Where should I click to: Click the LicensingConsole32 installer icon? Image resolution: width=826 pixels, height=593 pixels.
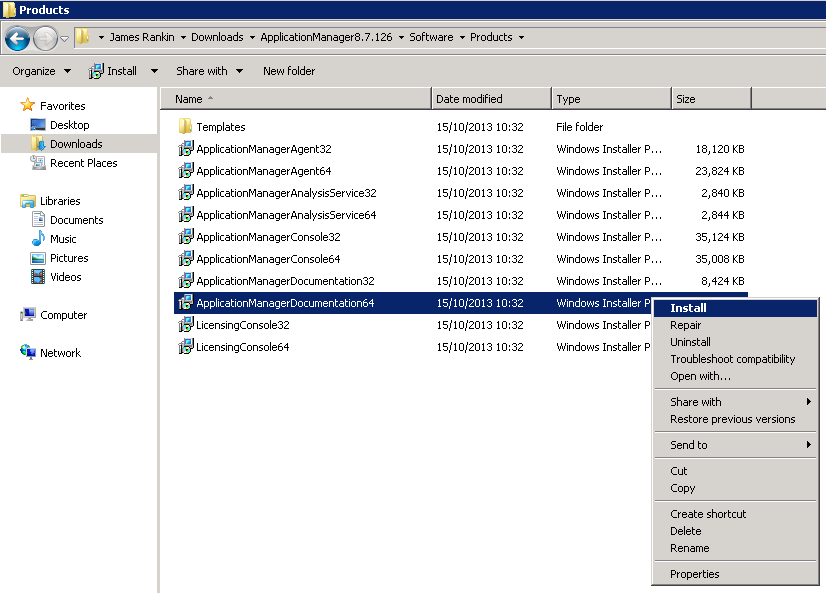(185, 325)
